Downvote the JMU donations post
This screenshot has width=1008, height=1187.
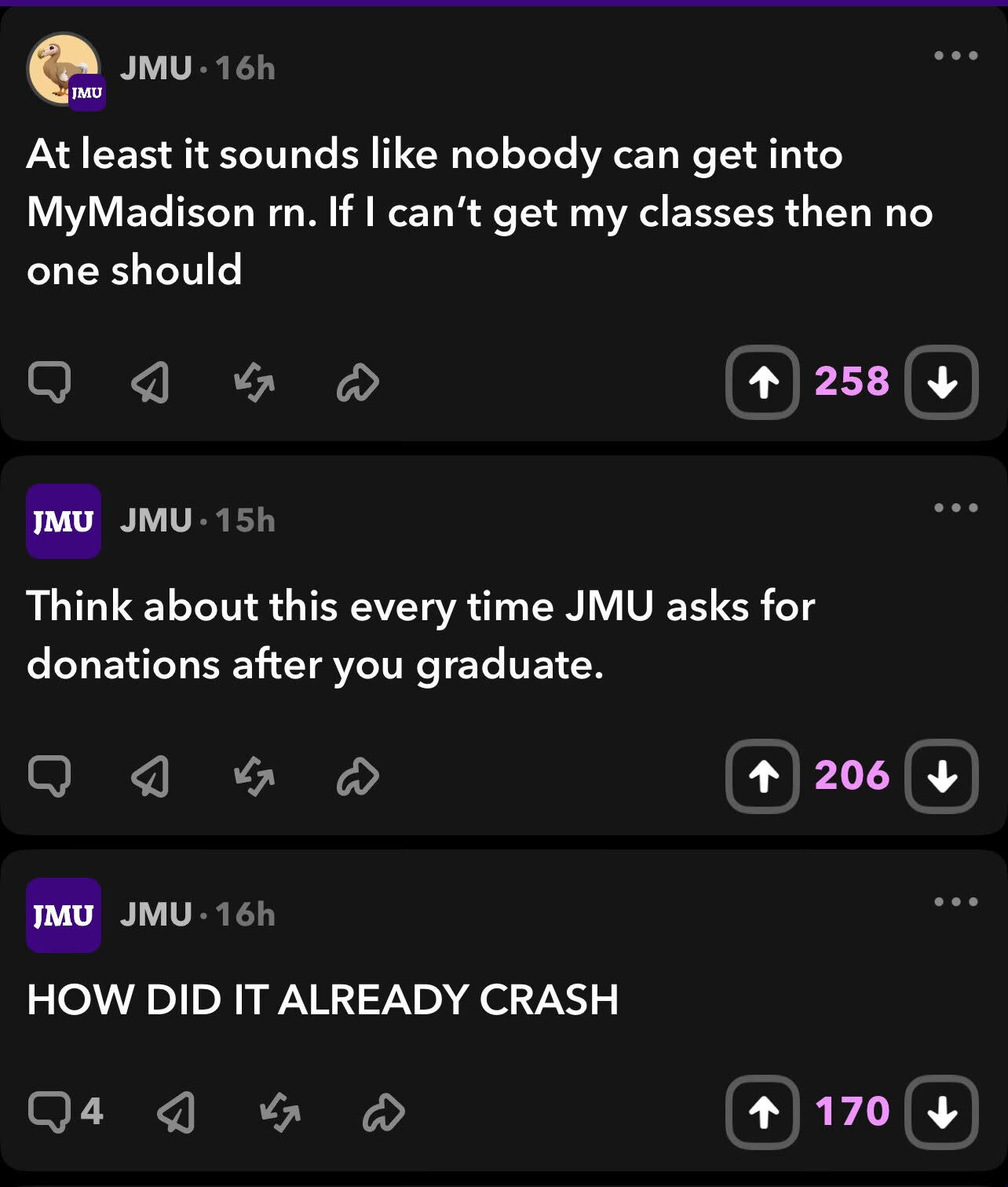941,776
